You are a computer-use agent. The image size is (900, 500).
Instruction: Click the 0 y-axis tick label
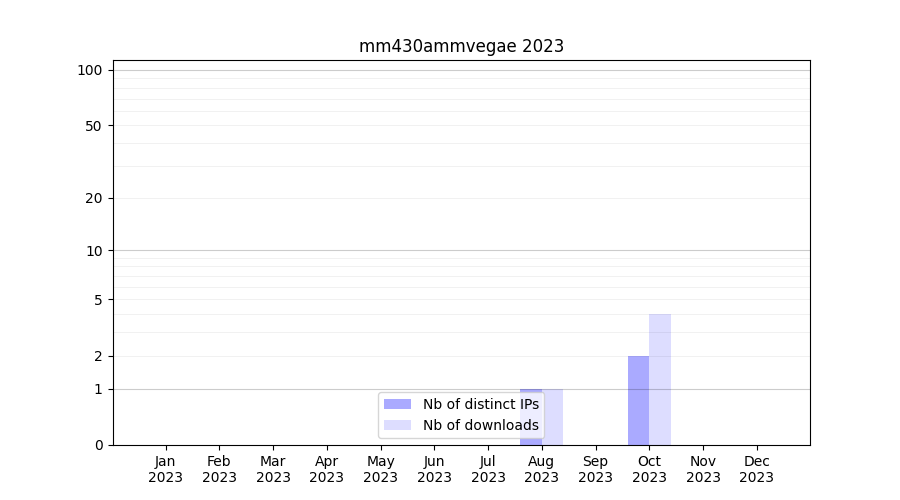[97, 445]
